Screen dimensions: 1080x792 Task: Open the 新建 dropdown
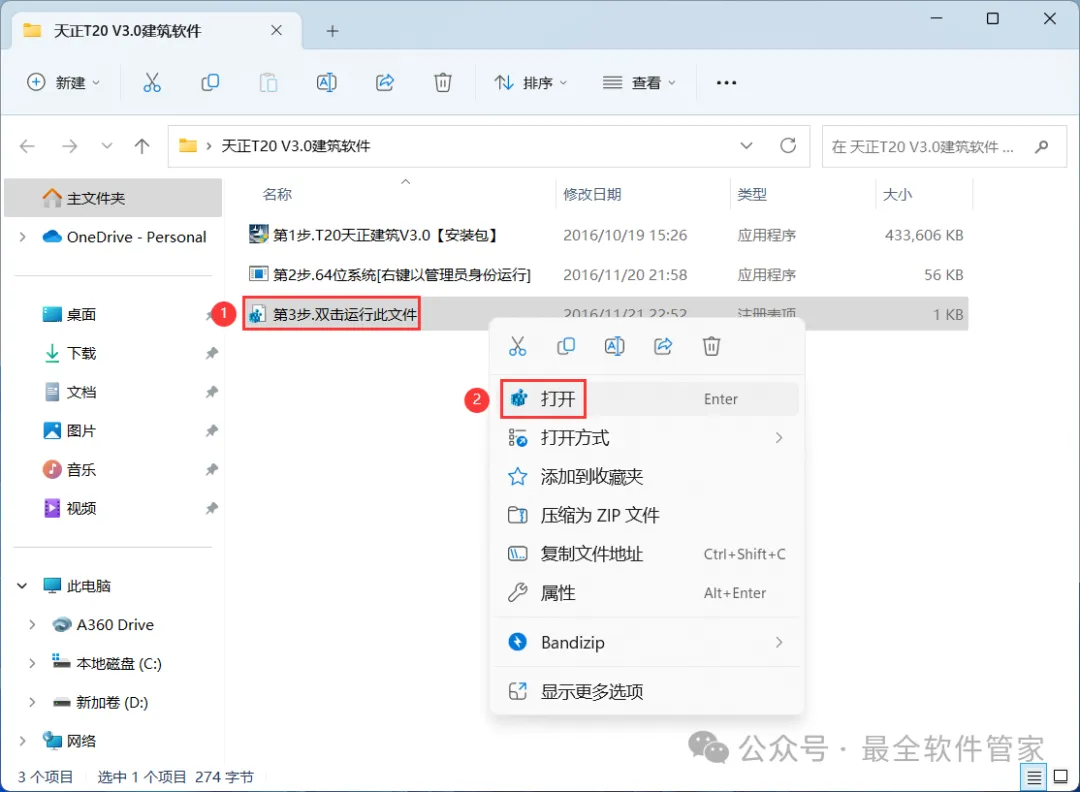[63, 83]
